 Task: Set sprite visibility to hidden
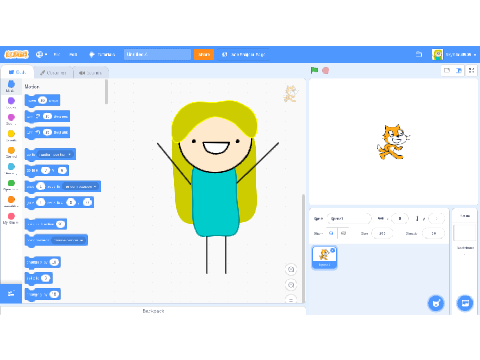pos(343,233)
